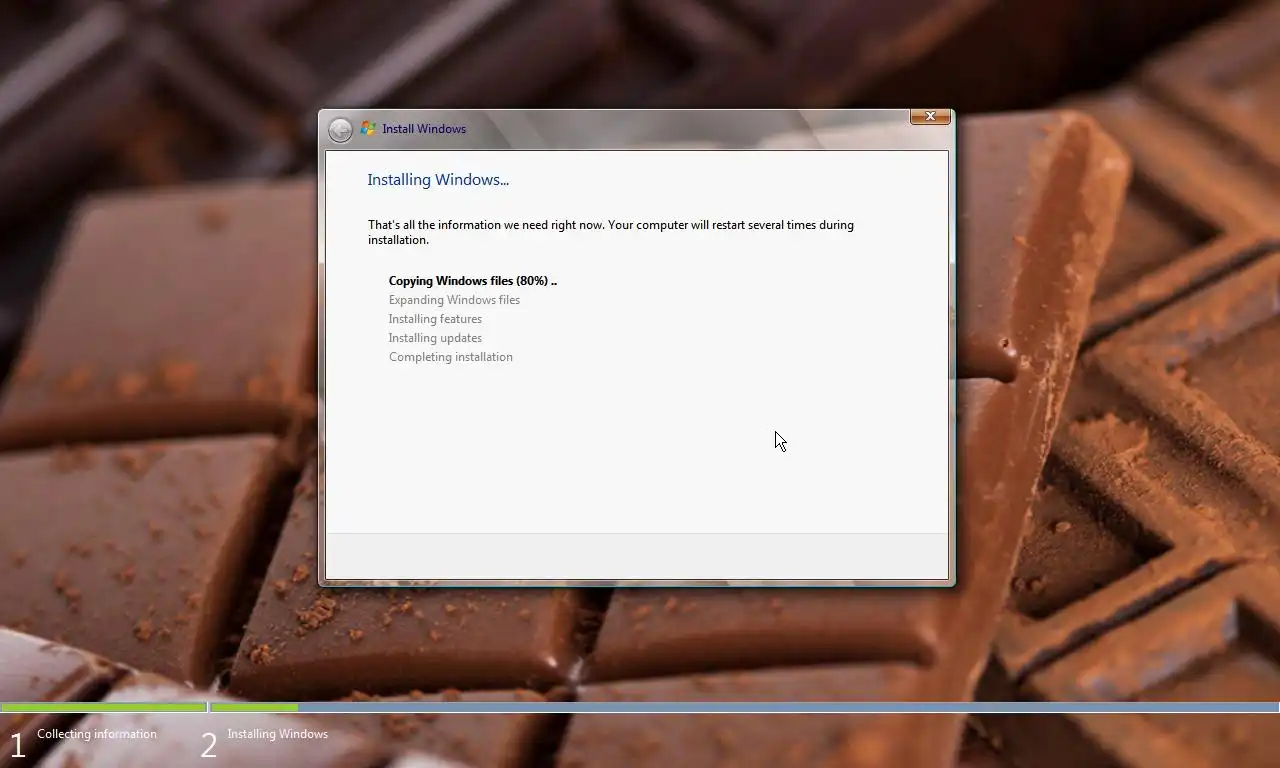Click 'Copying Windows files (80%)' step
Screen dimensions: 1280x768
472,281
